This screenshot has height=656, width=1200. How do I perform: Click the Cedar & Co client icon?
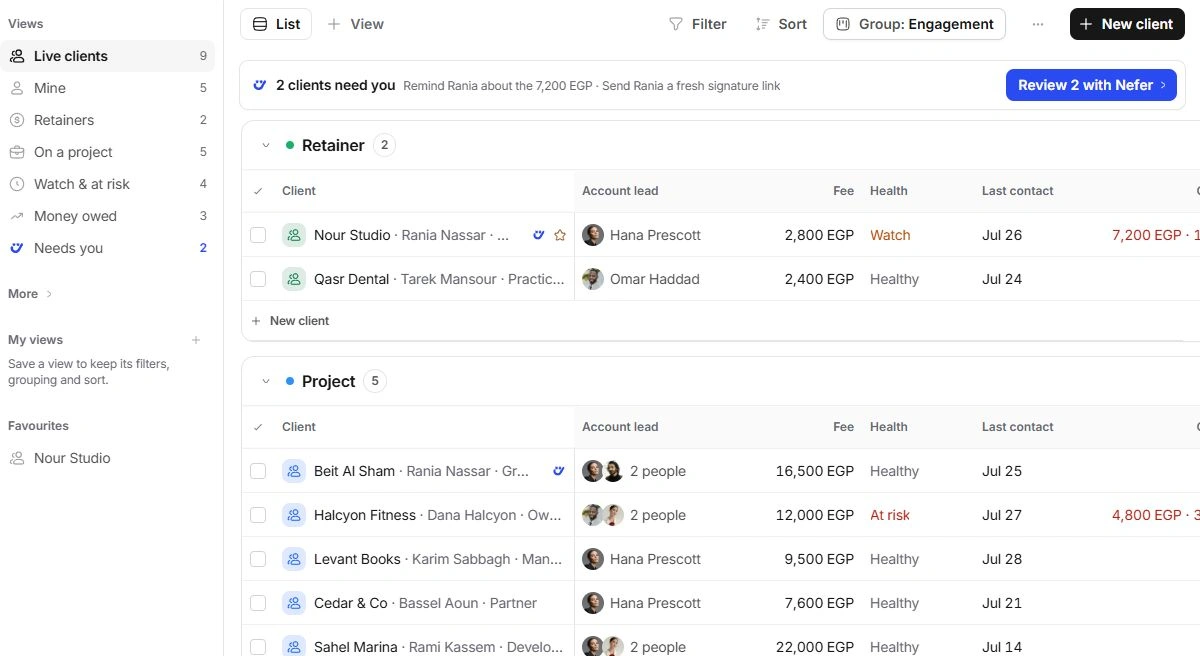pyautogui.click(x=294, y=603)
